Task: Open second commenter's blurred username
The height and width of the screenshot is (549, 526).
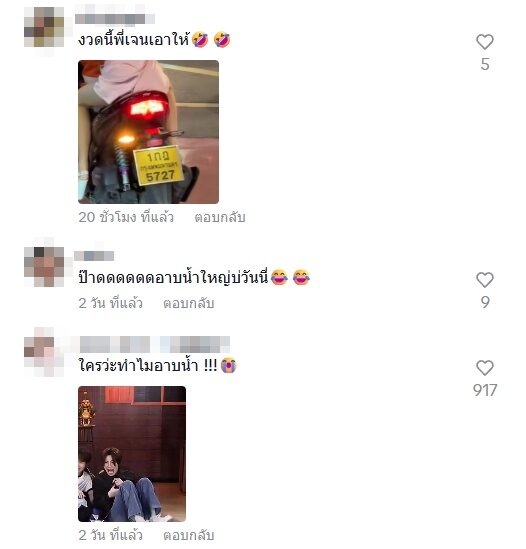Action: [x=94, y=256]
